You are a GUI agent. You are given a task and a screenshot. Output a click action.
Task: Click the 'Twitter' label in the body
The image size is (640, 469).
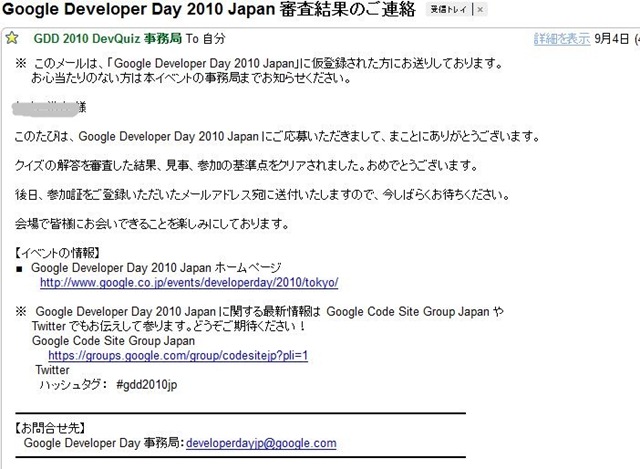click(x=53, y=370)
